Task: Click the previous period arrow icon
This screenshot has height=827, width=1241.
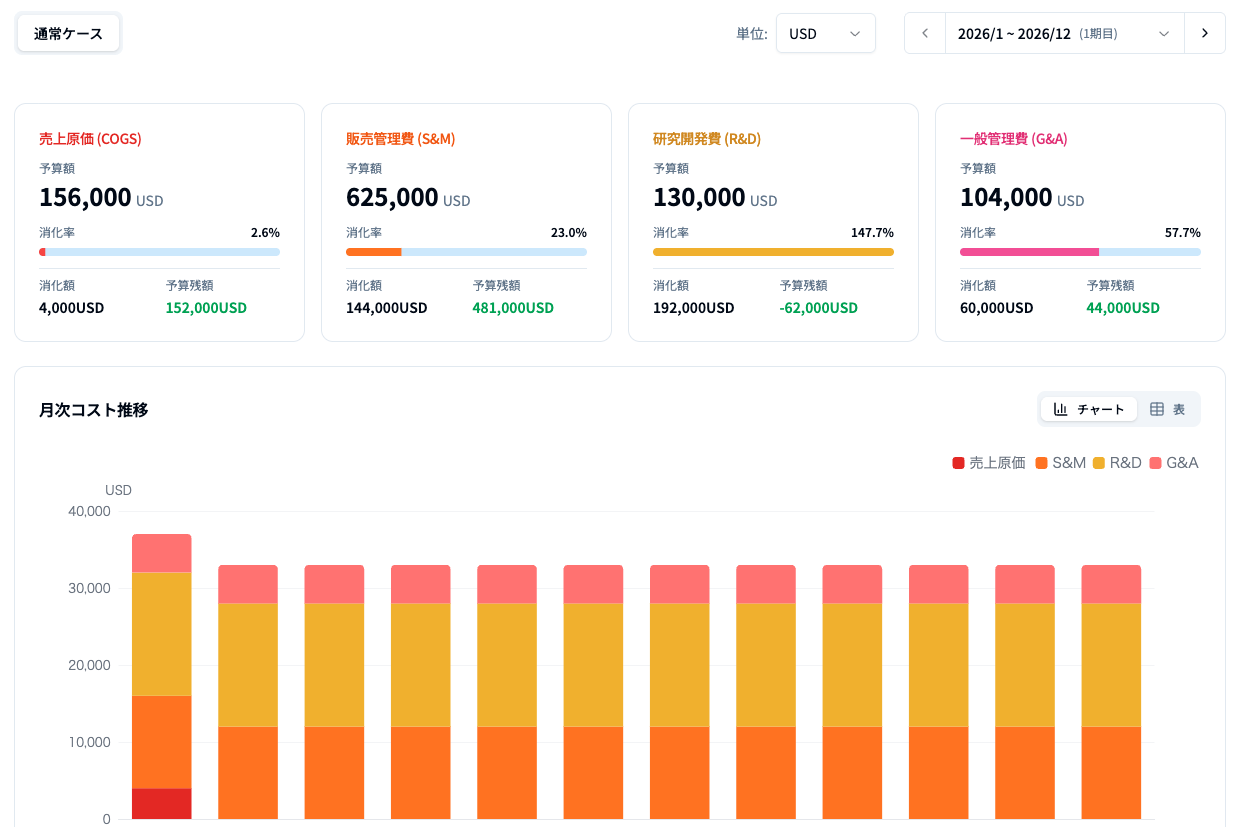Action: click(925, 33)
